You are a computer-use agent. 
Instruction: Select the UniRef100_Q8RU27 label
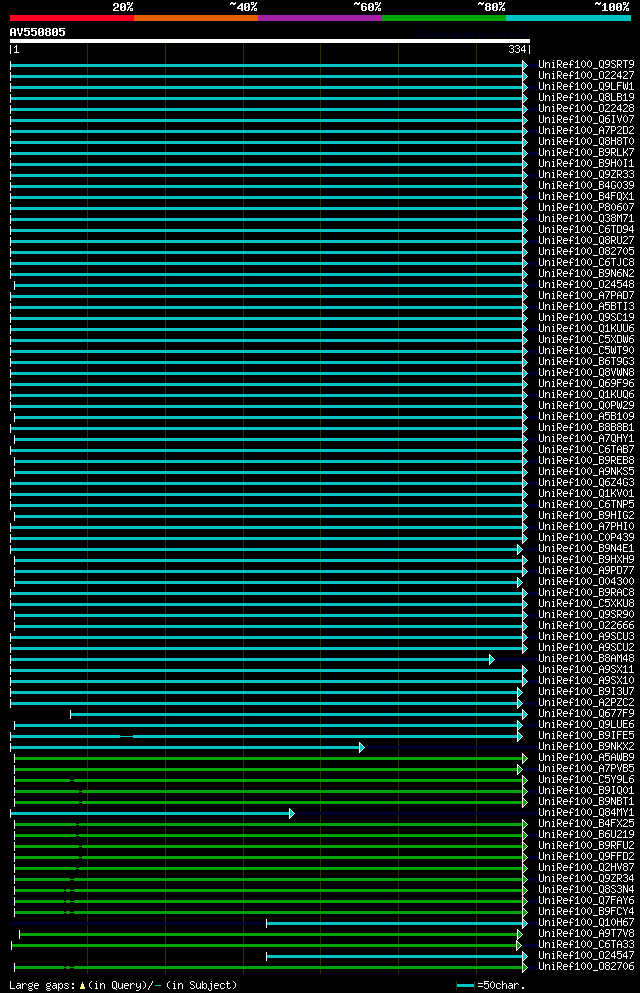coord(586,241)
